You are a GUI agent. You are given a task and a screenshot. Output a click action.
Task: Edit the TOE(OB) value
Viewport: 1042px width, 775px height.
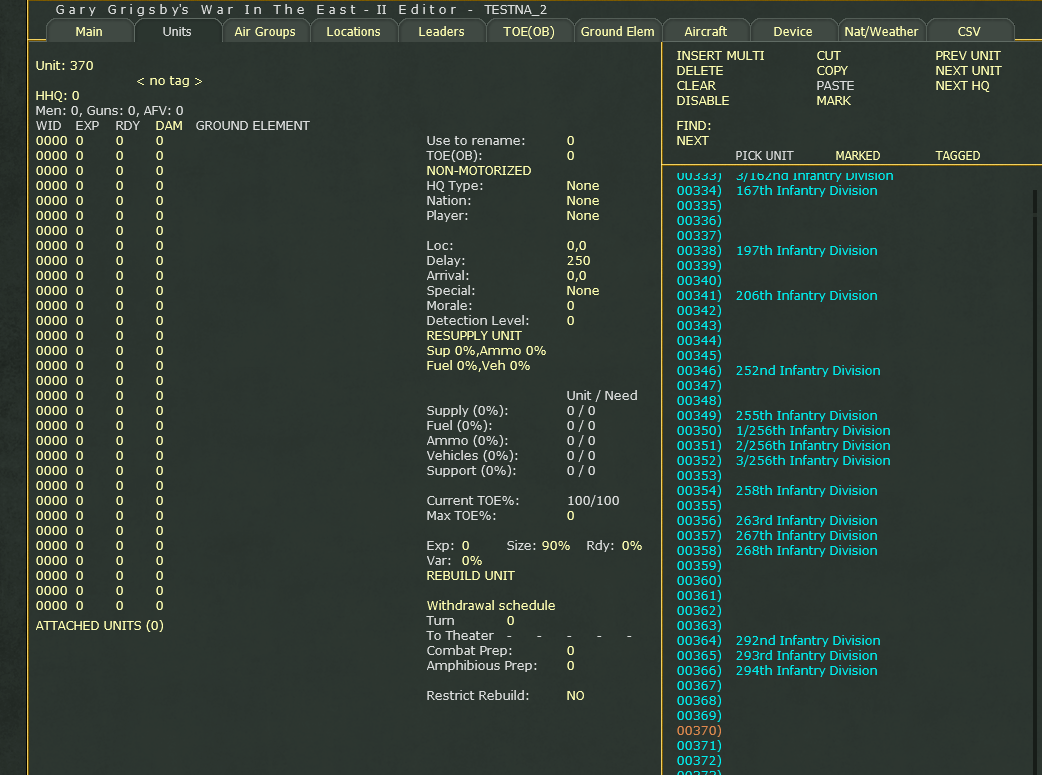570,156
